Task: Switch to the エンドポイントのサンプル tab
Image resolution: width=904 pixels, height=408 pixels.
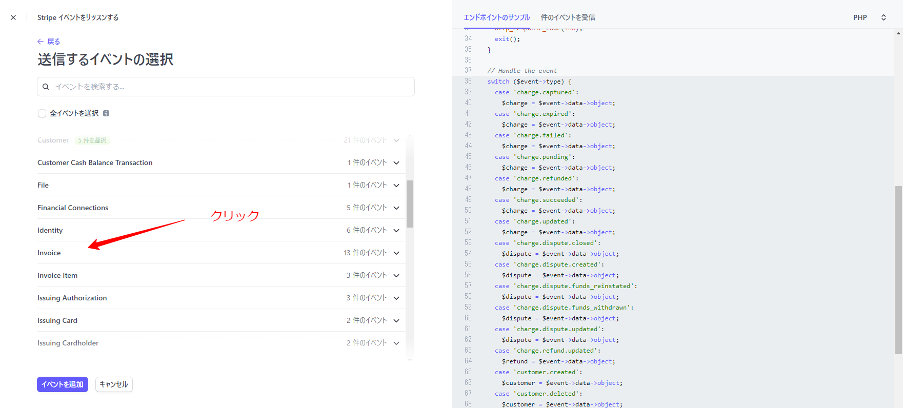Action: click(496, 18)
